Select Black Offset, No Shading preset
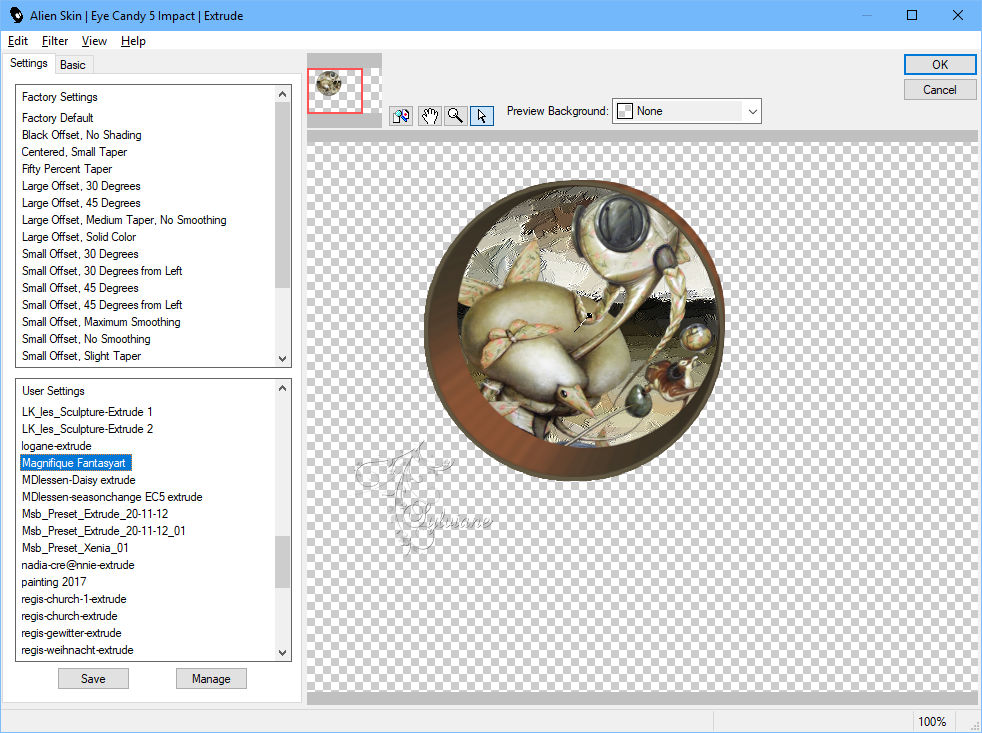 [x=81, y=135]
